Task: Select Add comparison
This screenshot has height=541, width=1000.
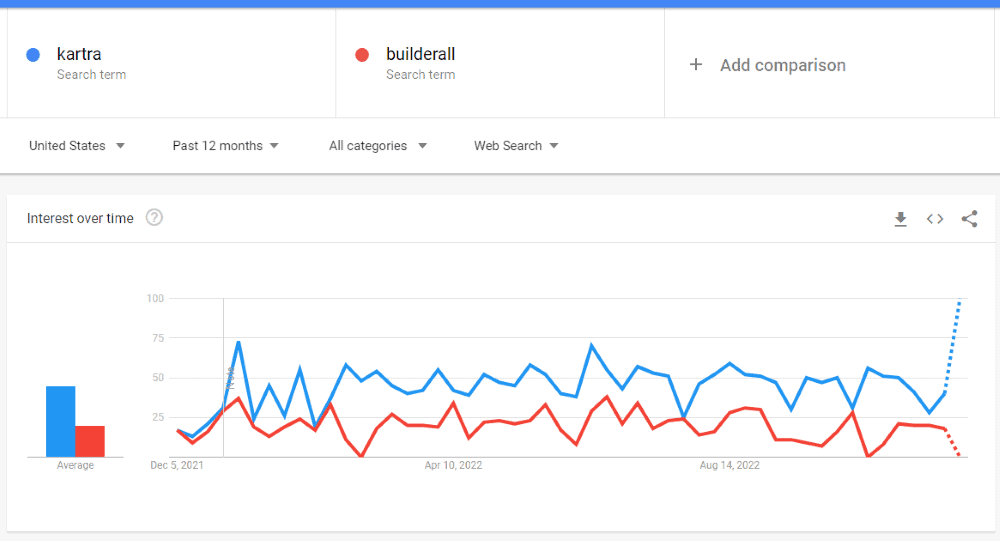Action: coord(783,65)
